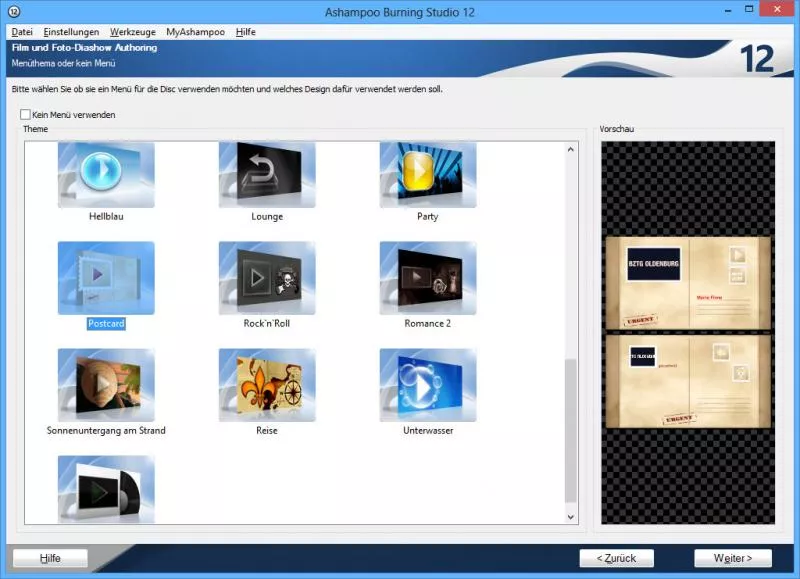Open the Werkzeuge menu
The height and width of the screenshot is (579, 800).
tap(133, 32)
